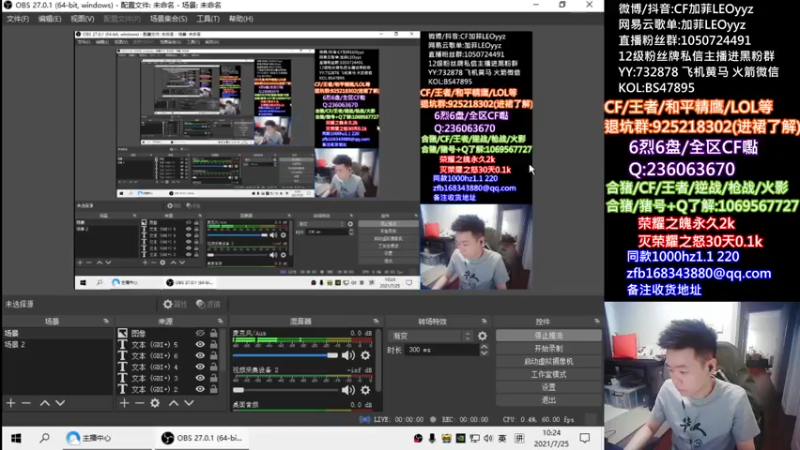
Task: Hide 文本 (GDI+) 4 source via eye icon
Action: tap(200, 367)
